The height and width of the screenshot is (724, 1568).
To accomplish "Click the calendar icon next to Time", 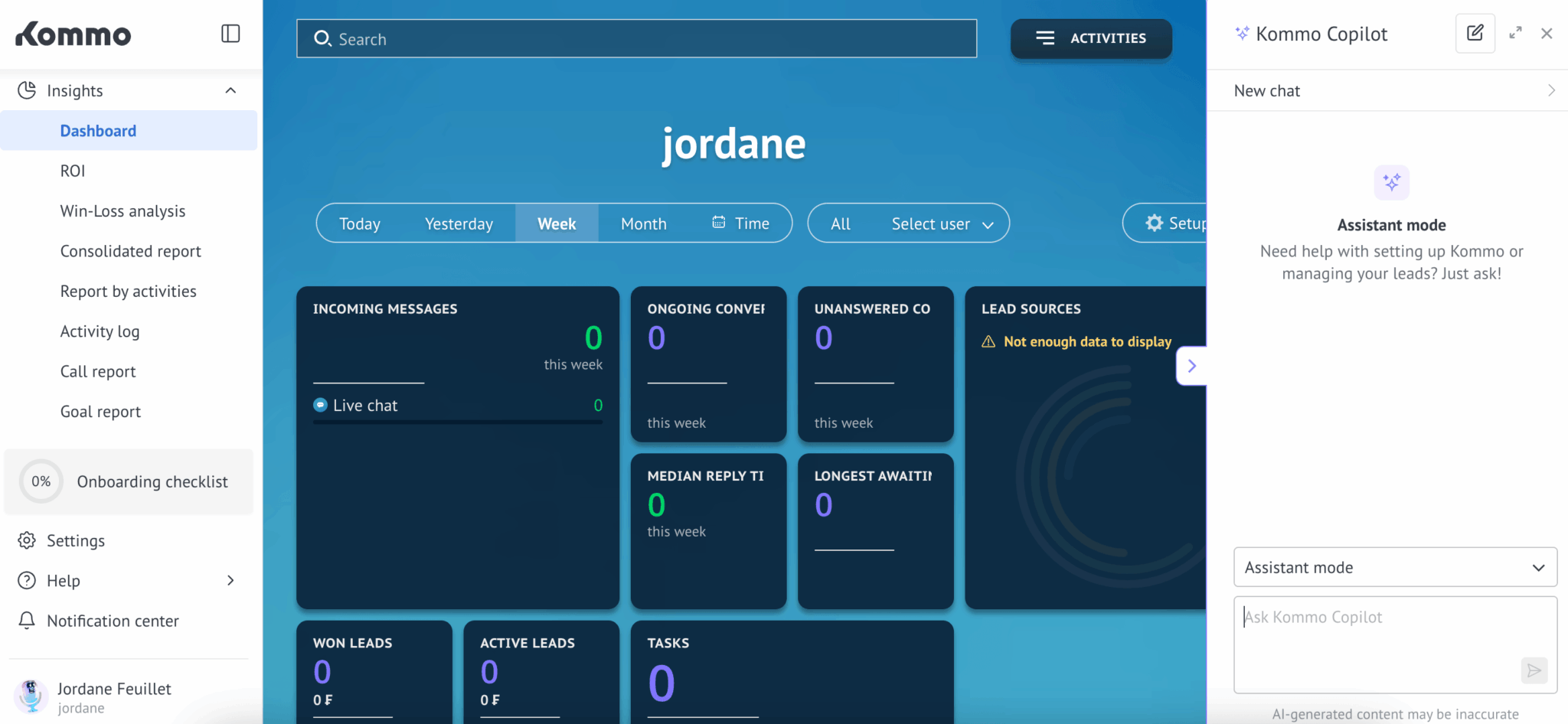I will pyautogui.click(x=718, y=222).
